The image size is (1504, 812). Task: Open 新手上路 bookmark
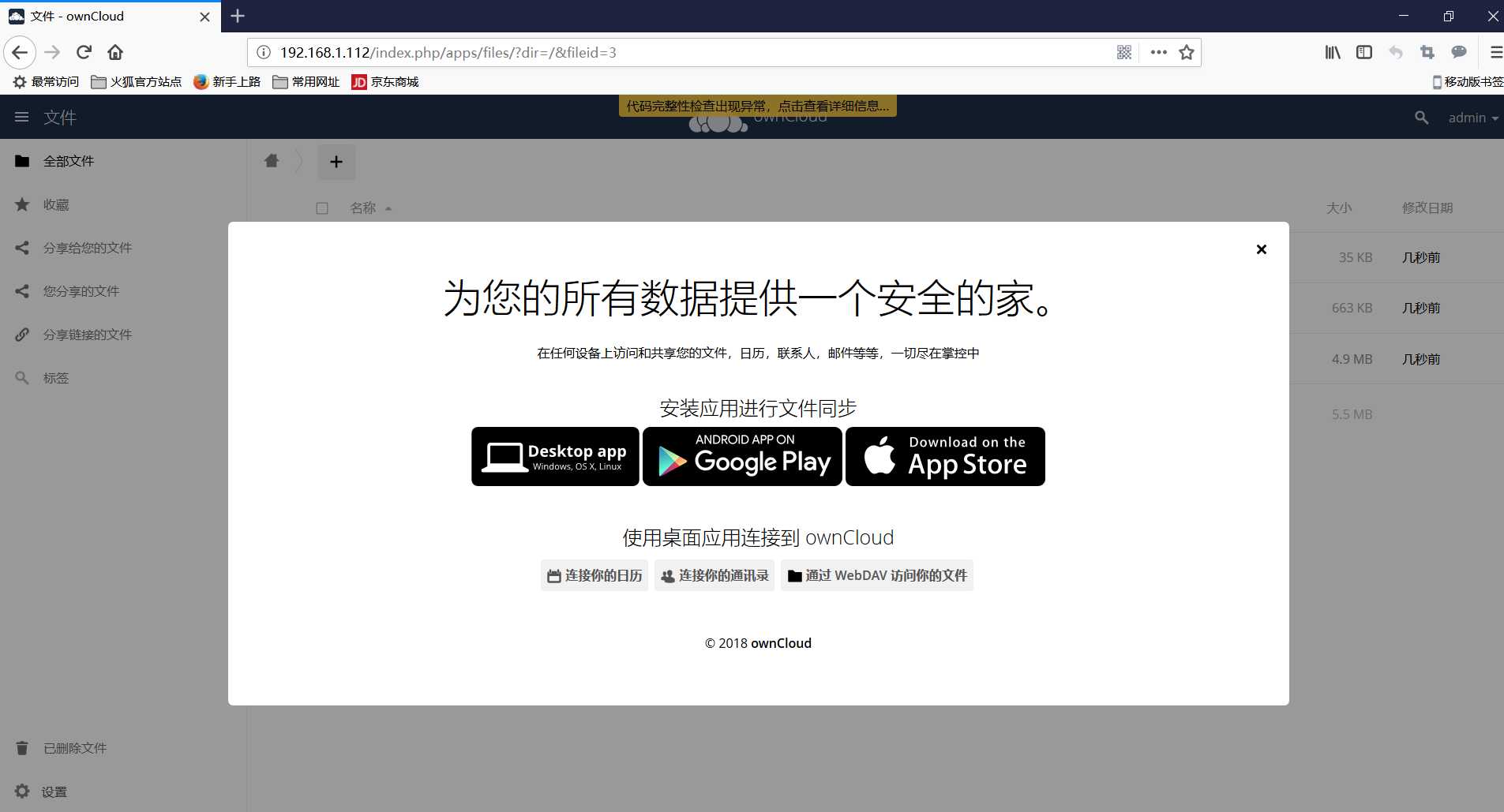click(227, 82)
